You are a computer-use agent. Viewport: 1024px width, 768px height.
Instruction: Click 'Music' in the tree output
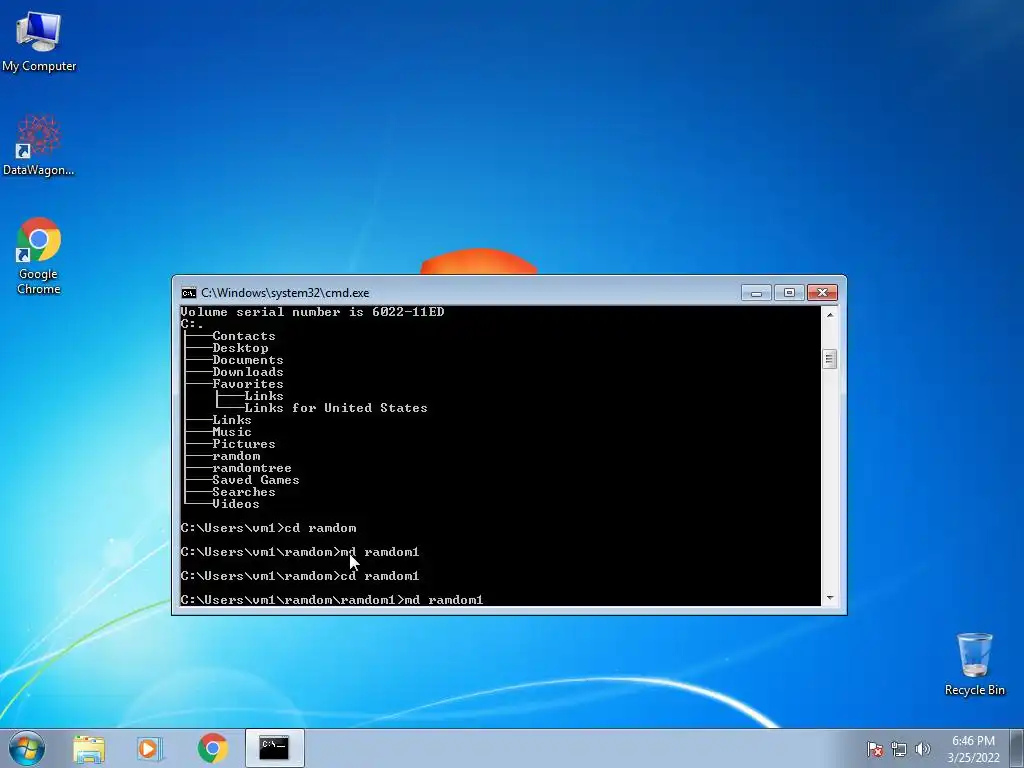(x=232, y=432)
